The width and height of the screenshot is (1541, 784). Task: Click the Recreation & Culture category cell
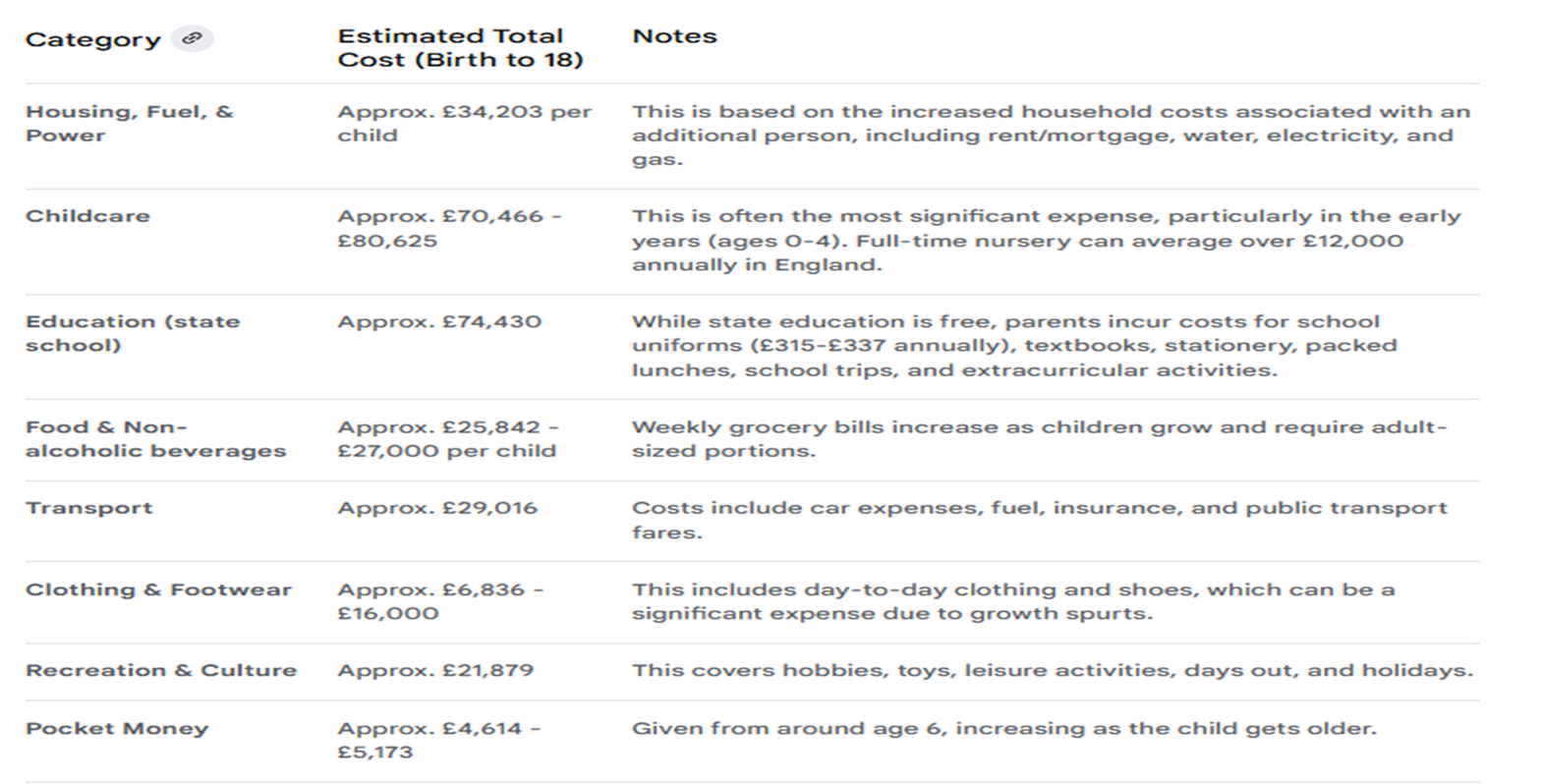(x=160, y=670)
